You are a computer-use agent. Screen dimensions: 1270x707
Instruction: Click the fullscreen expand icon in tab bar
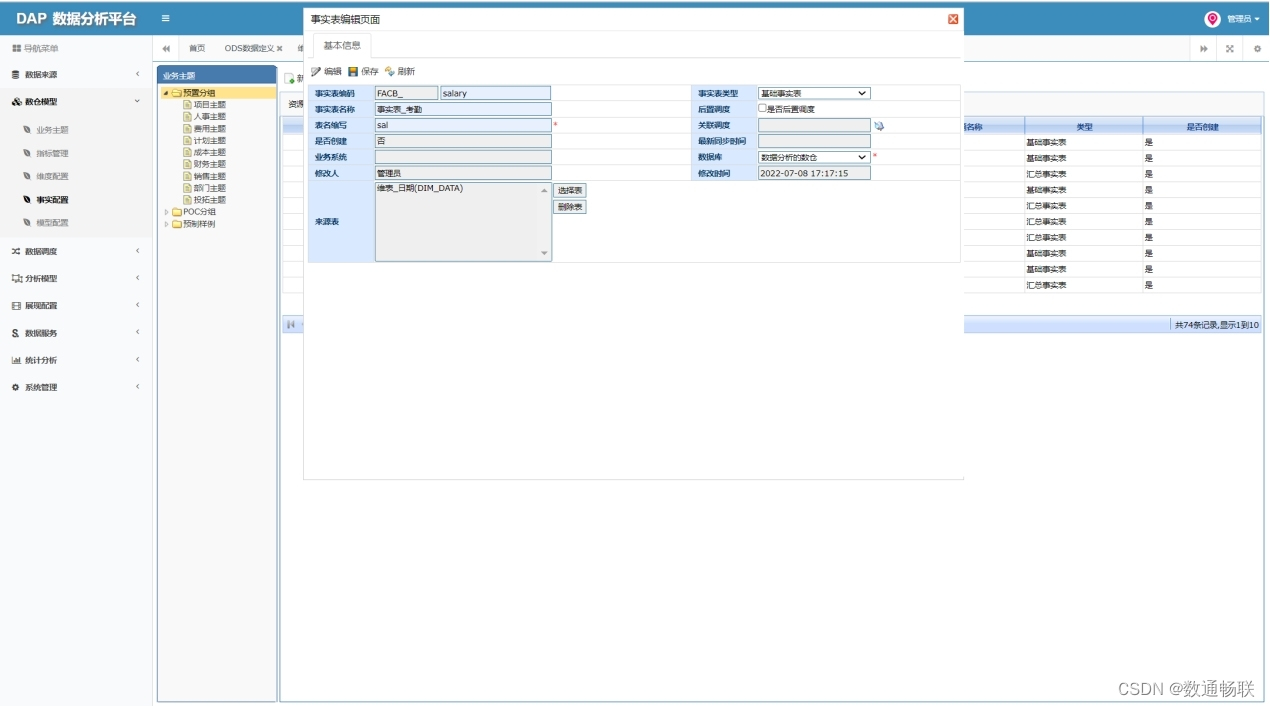(1230, 48)
